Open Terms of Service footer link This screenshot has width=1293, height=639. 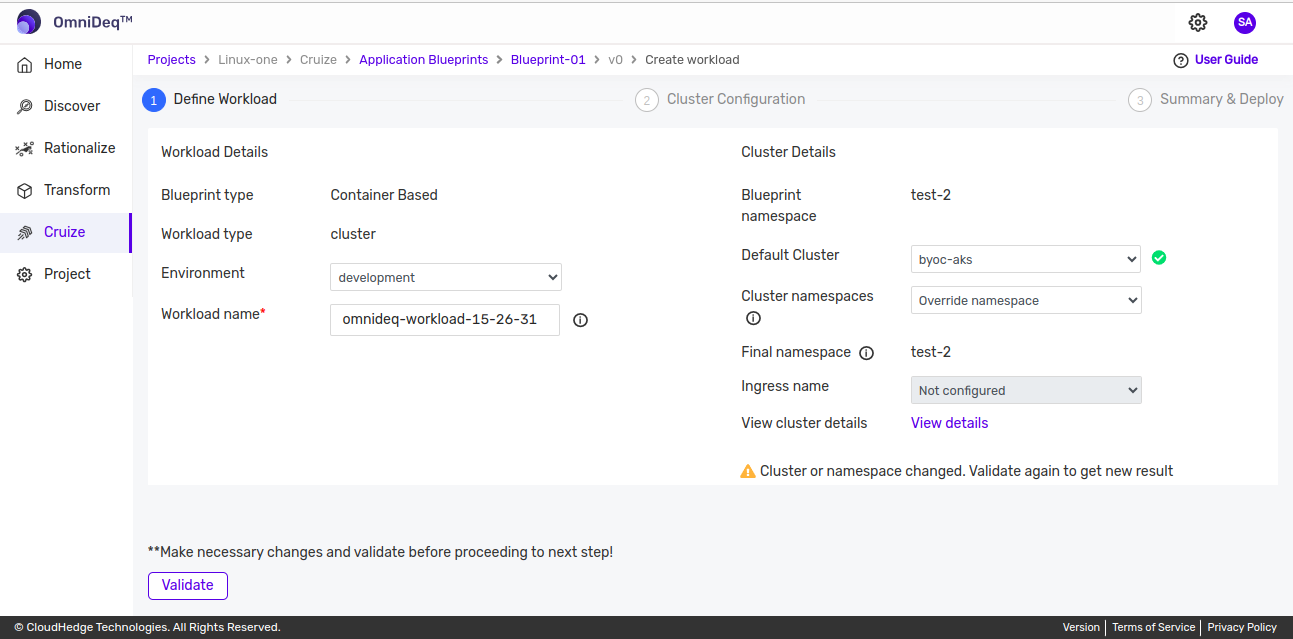coord(1153,627)
